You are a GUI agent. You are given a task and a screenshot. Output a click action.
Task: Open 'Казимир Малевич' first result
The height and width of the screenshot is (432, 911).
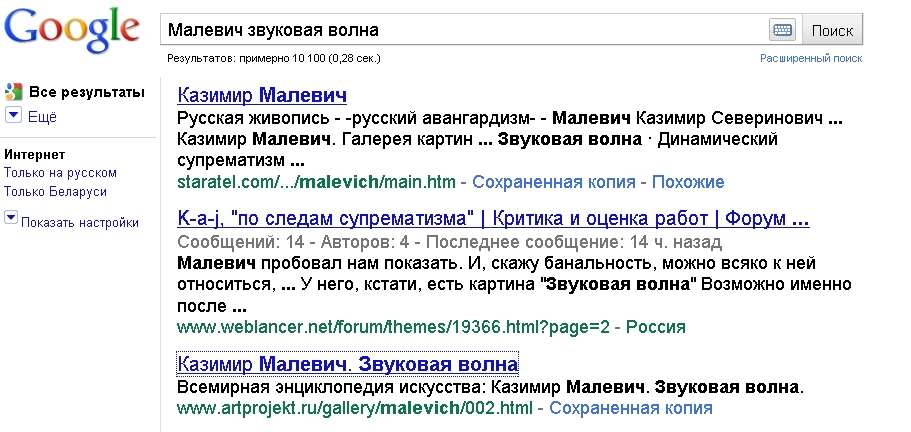(x=261, y=96)
